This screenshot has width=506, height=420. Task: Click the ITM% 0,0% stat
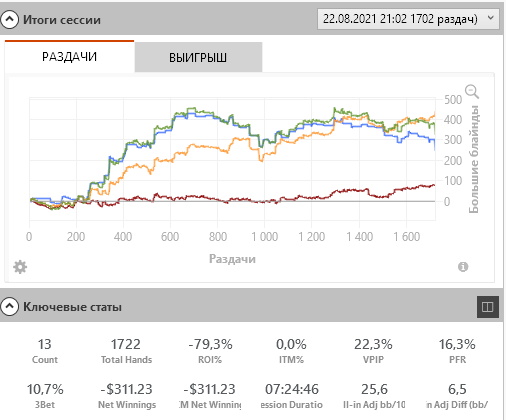click(291, 351)
